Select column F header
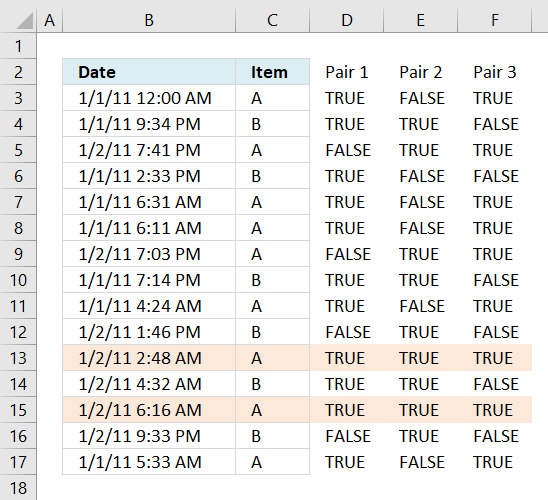This screenshot has width=548, height=500. coord(495,20)
